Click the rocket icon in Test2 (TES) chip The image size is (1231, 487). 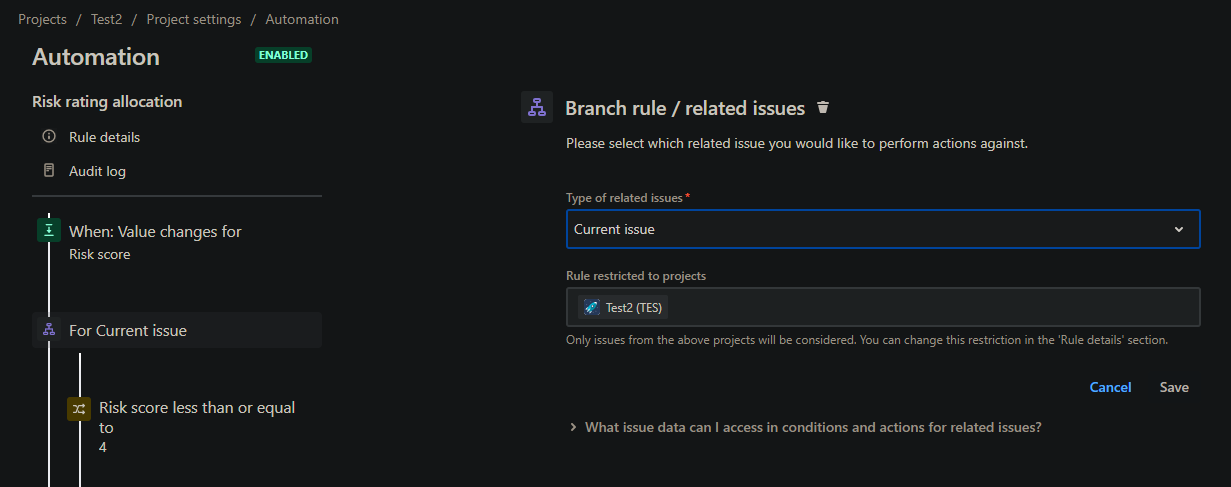592,307
